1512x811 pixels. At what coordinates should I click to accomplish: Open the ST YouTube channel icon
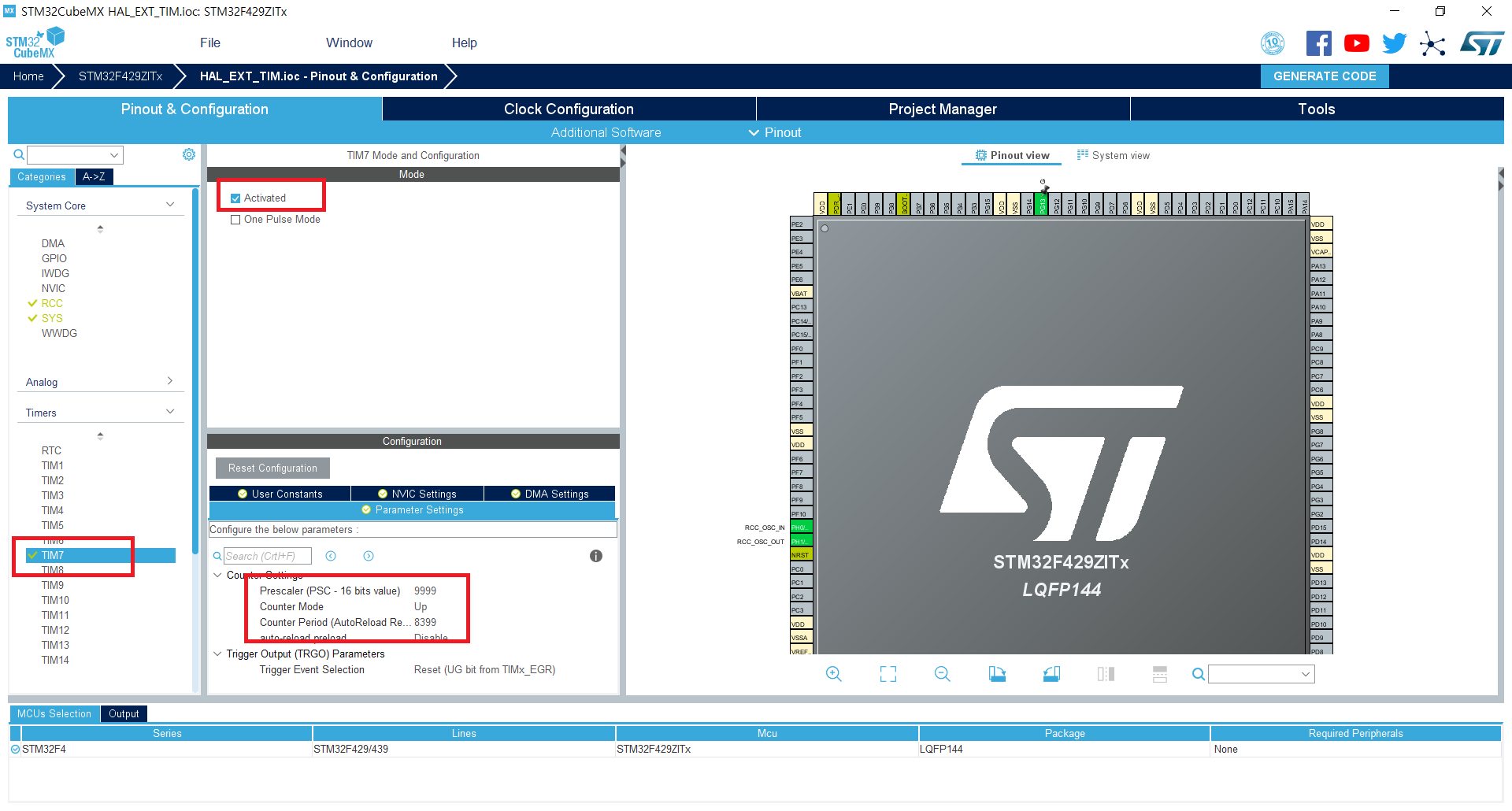click(x=1356, y=43)
